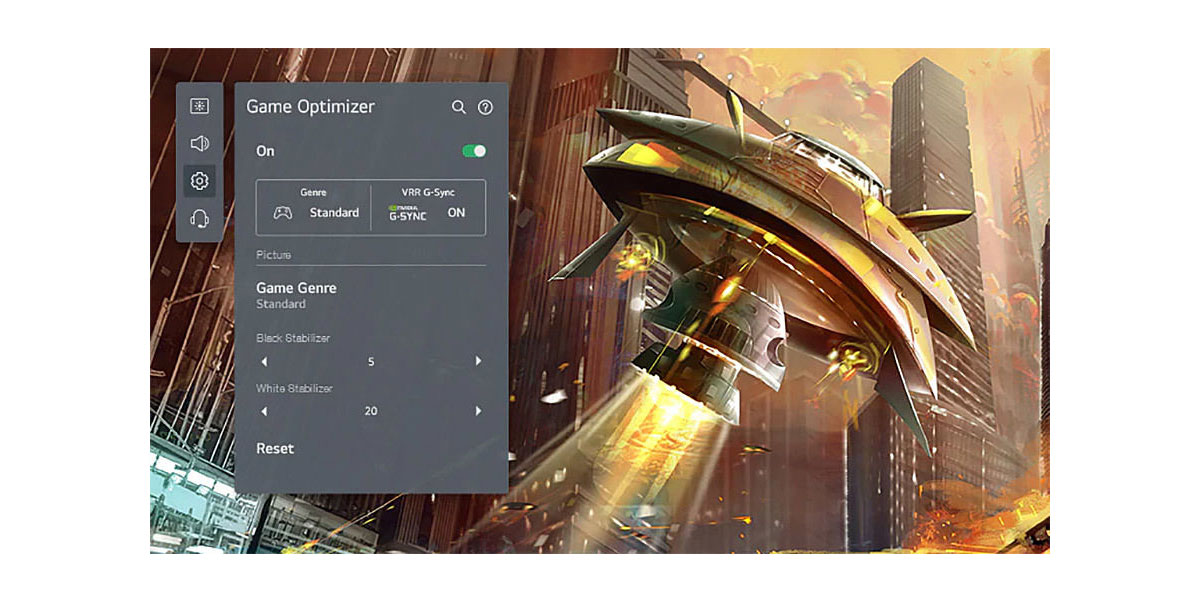Open the sound settings speaker icon

199,143
